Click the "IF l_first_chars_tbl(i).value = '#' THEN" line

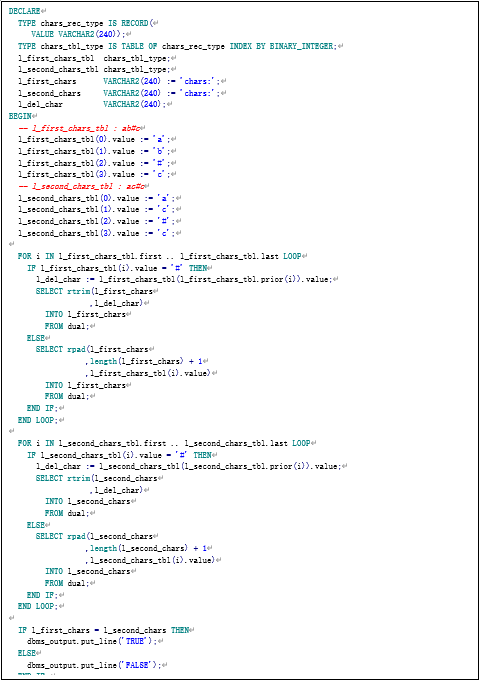[x=117, y=268]
